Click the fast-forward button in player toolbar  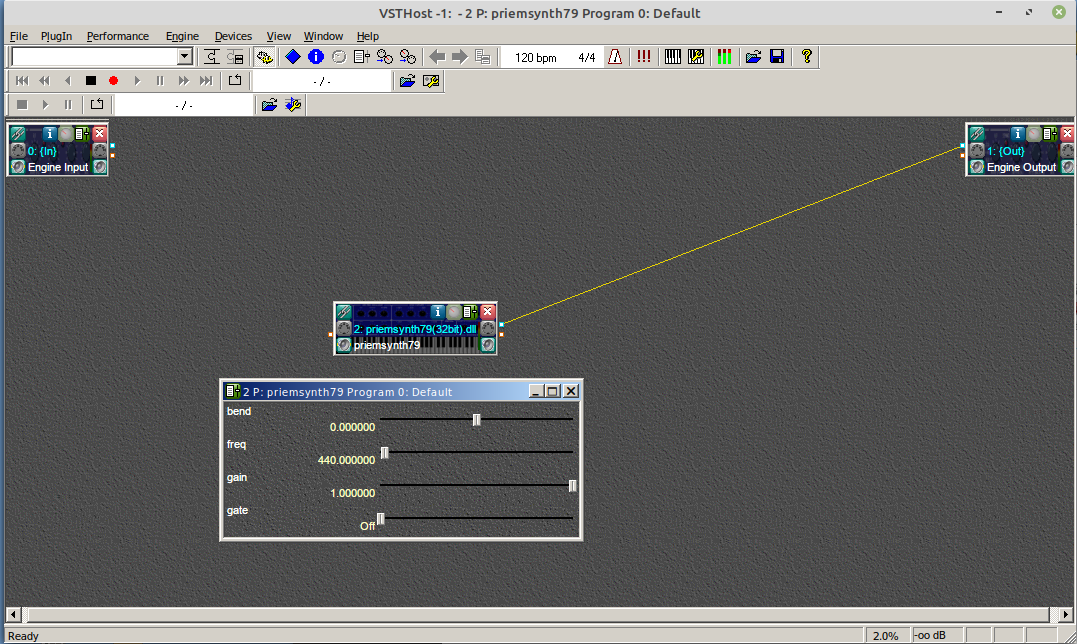click(x=183, y=81)
